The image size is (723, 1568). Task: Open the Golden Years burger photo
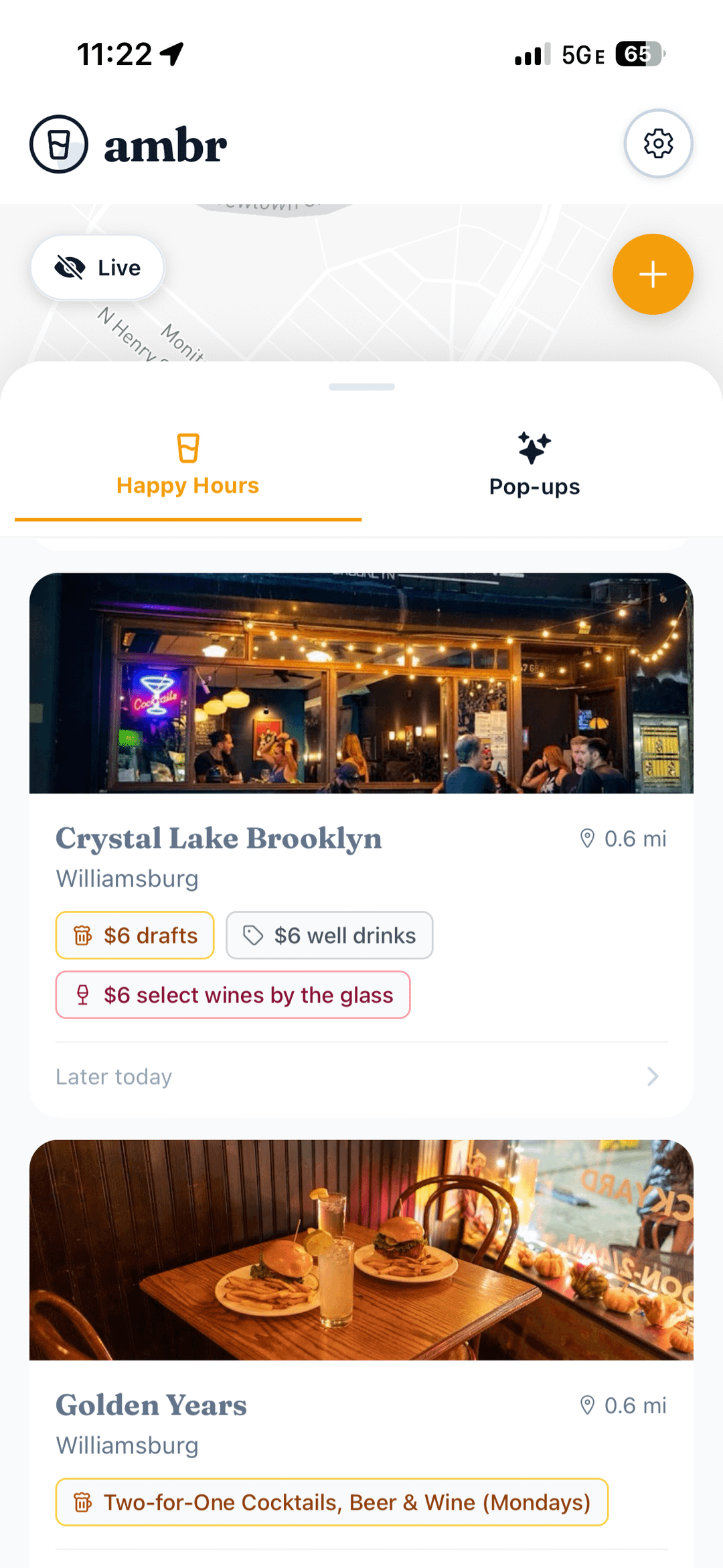tap(361, 1249)
